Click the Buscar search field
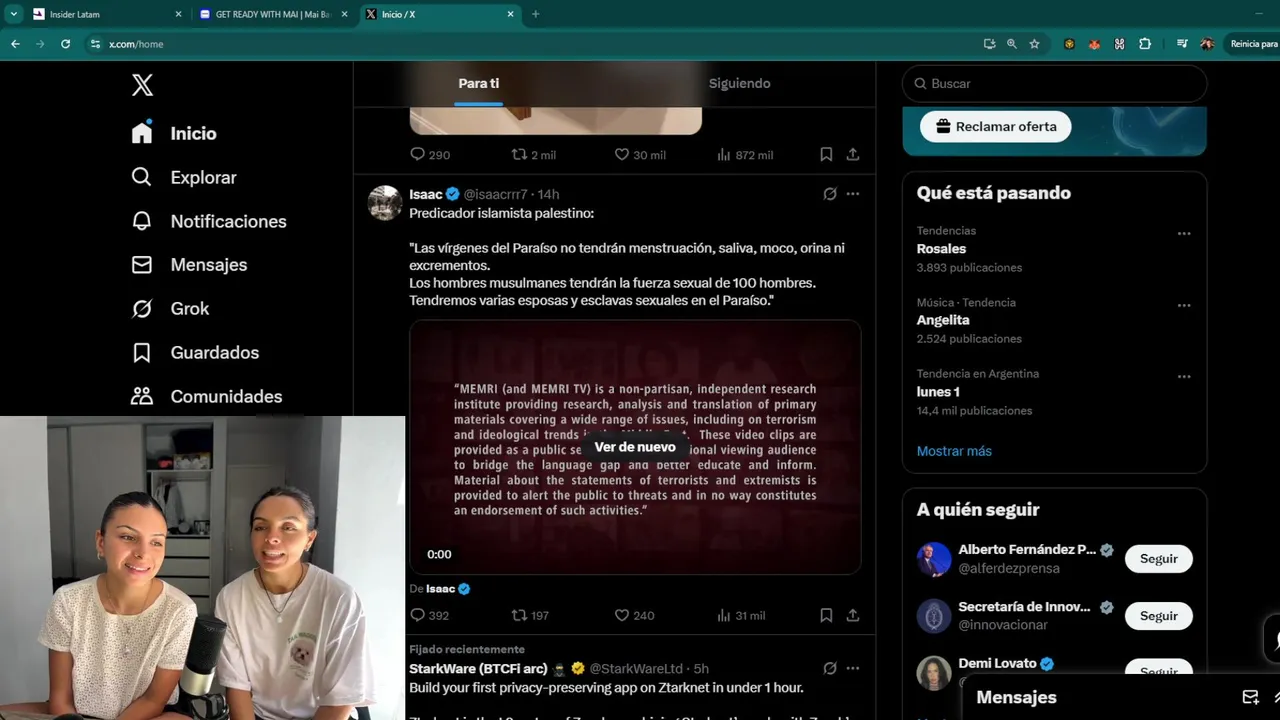Image resolution: width=1280 pixels, height=720 pixels. click(1054, 84)
